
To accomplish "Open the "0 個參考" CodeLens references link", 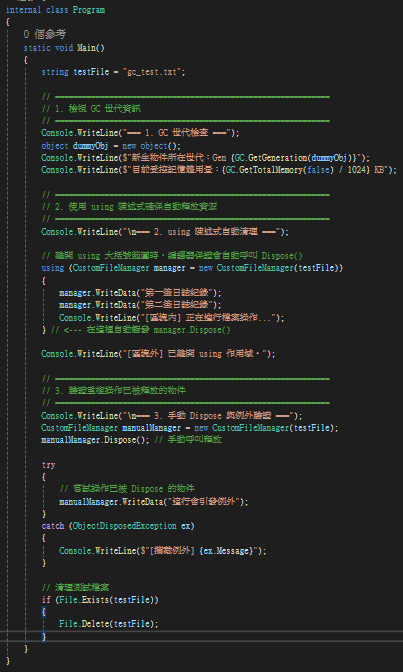I will pos(45,35).
